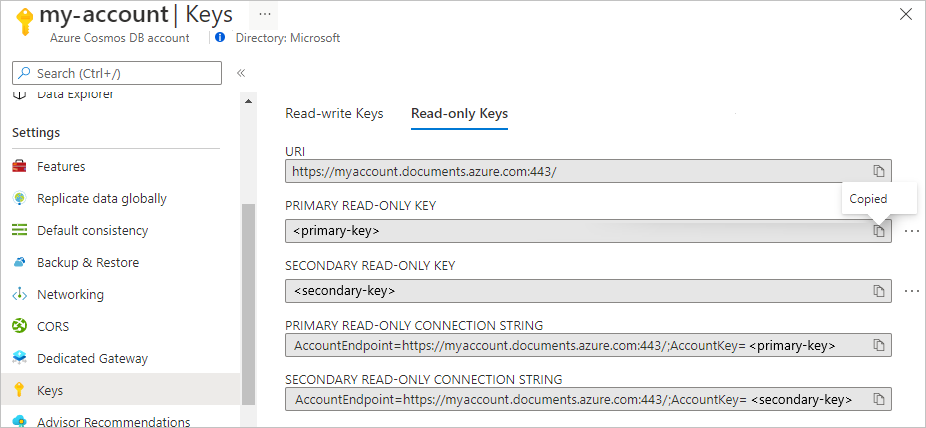Copy secondary read-only connection string
This screenshot has height=428, width=926.
point(879,399)
